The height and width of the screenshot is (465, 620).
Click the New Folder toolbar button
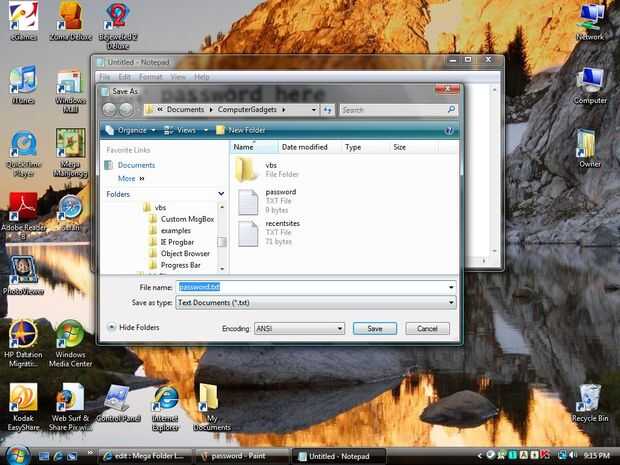click(241, 130)
